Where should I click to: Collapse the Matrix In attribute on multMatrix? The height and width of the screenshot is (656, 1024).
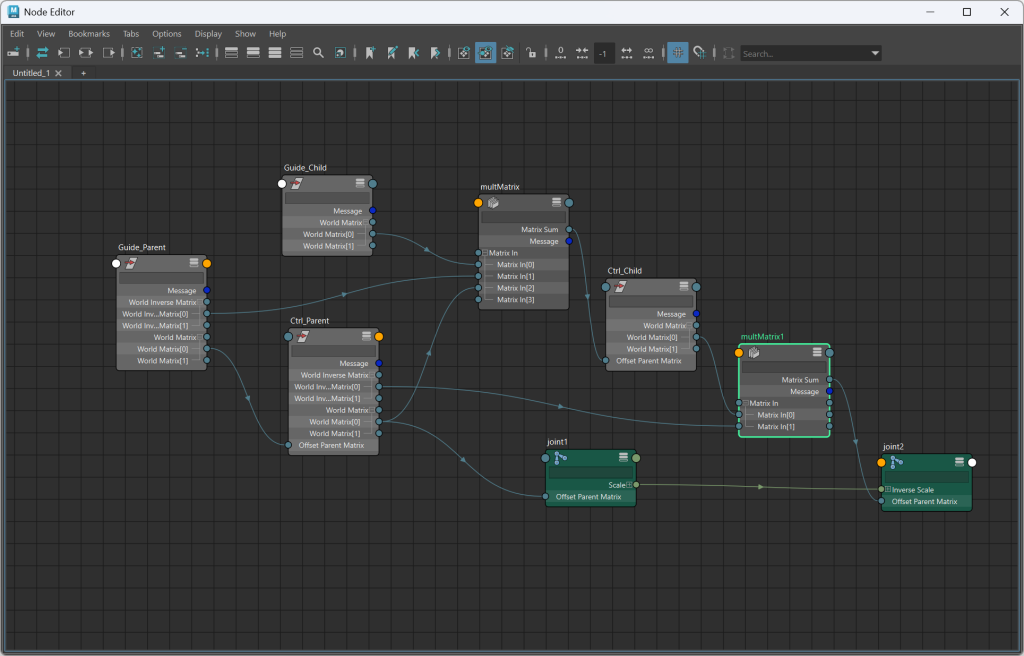pos(485,253)
